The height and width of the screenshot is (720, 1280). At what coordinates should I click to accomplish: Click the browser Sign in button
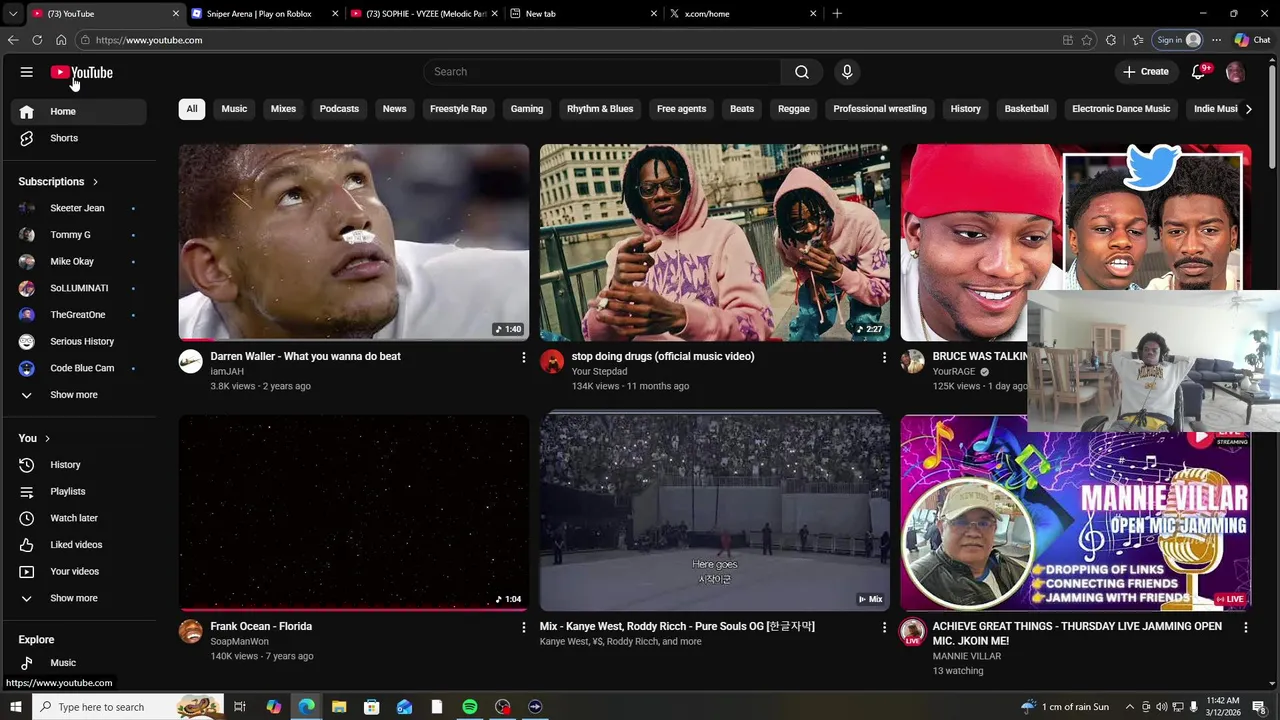tap(1177, 40)
